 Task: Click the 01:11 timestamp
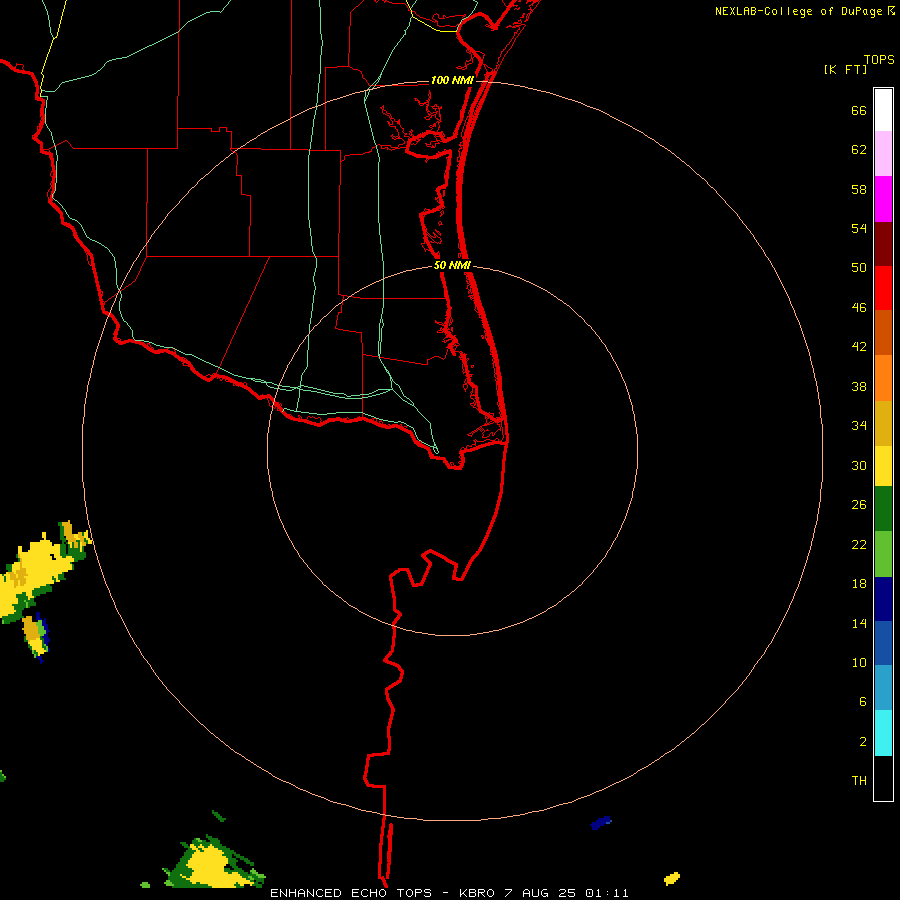click(607, 893)
